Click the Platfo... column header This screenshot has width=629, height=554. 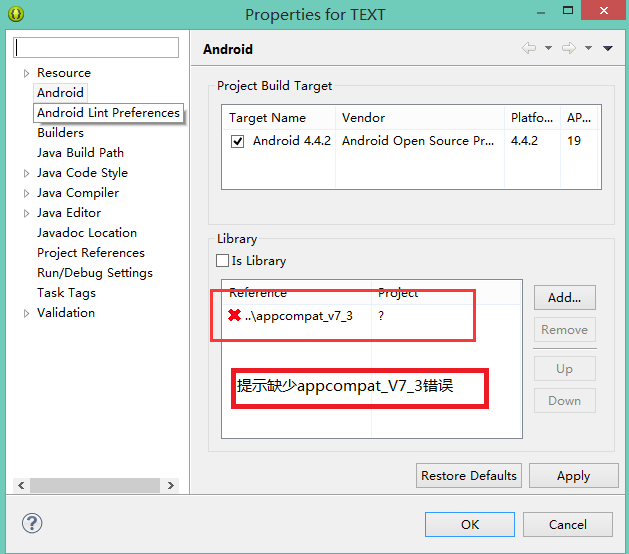[x=532, y=118]
